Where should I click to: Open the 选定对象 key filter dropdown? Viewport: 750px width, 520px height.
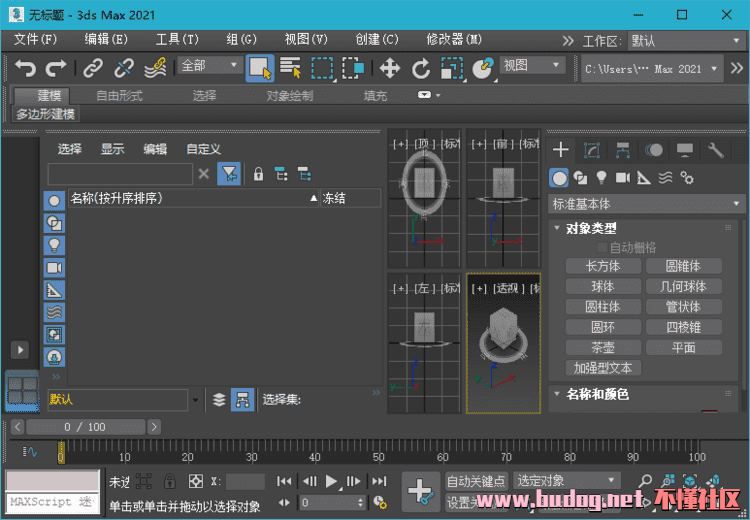(567, 480)
